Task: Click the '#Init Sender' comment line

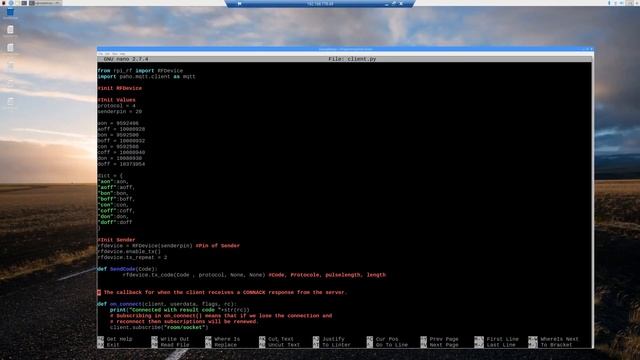Action: [x=116, y=240]
